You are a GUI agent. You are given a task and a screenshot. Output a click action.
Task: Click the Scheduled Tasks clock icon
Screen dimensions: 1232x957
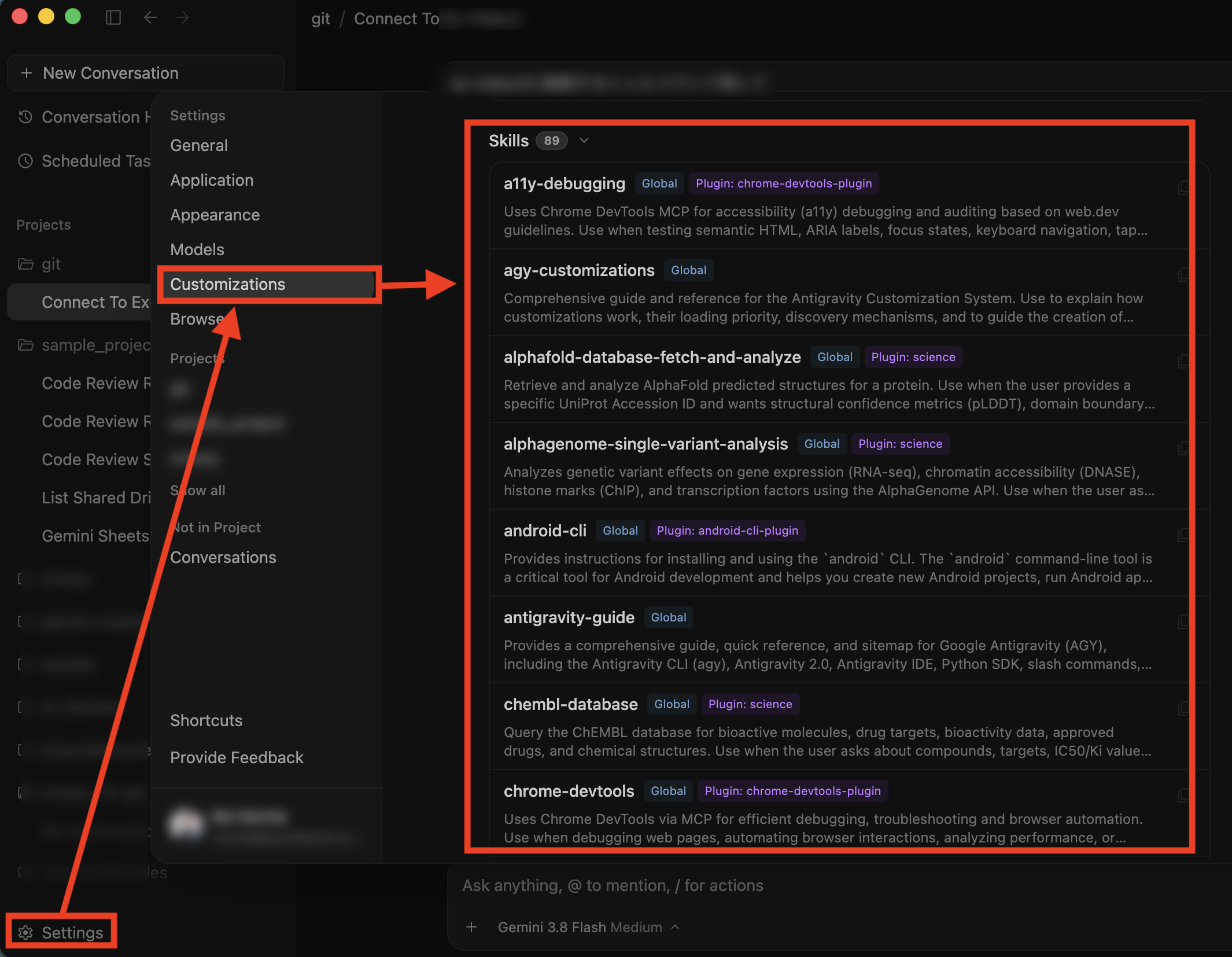25,161
